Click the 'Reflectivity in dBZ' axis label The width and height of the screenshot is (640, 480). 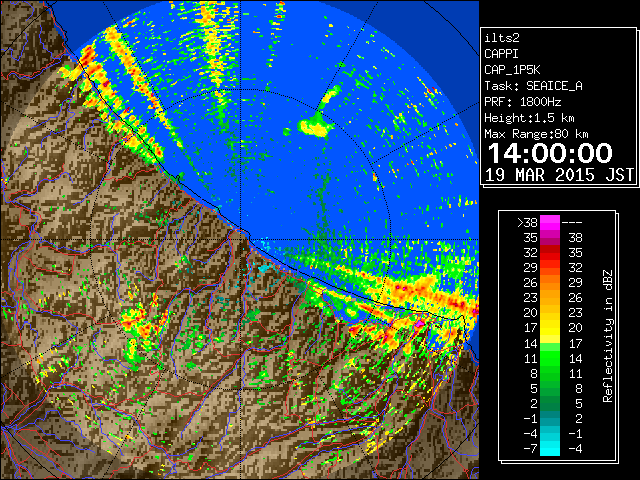607,336
